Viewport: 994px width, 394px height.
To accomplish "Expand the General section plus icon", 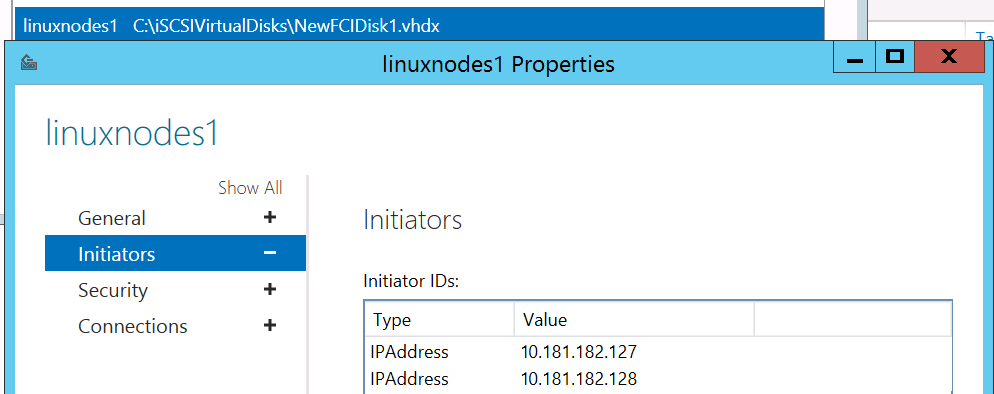I will tap(269, 217).
